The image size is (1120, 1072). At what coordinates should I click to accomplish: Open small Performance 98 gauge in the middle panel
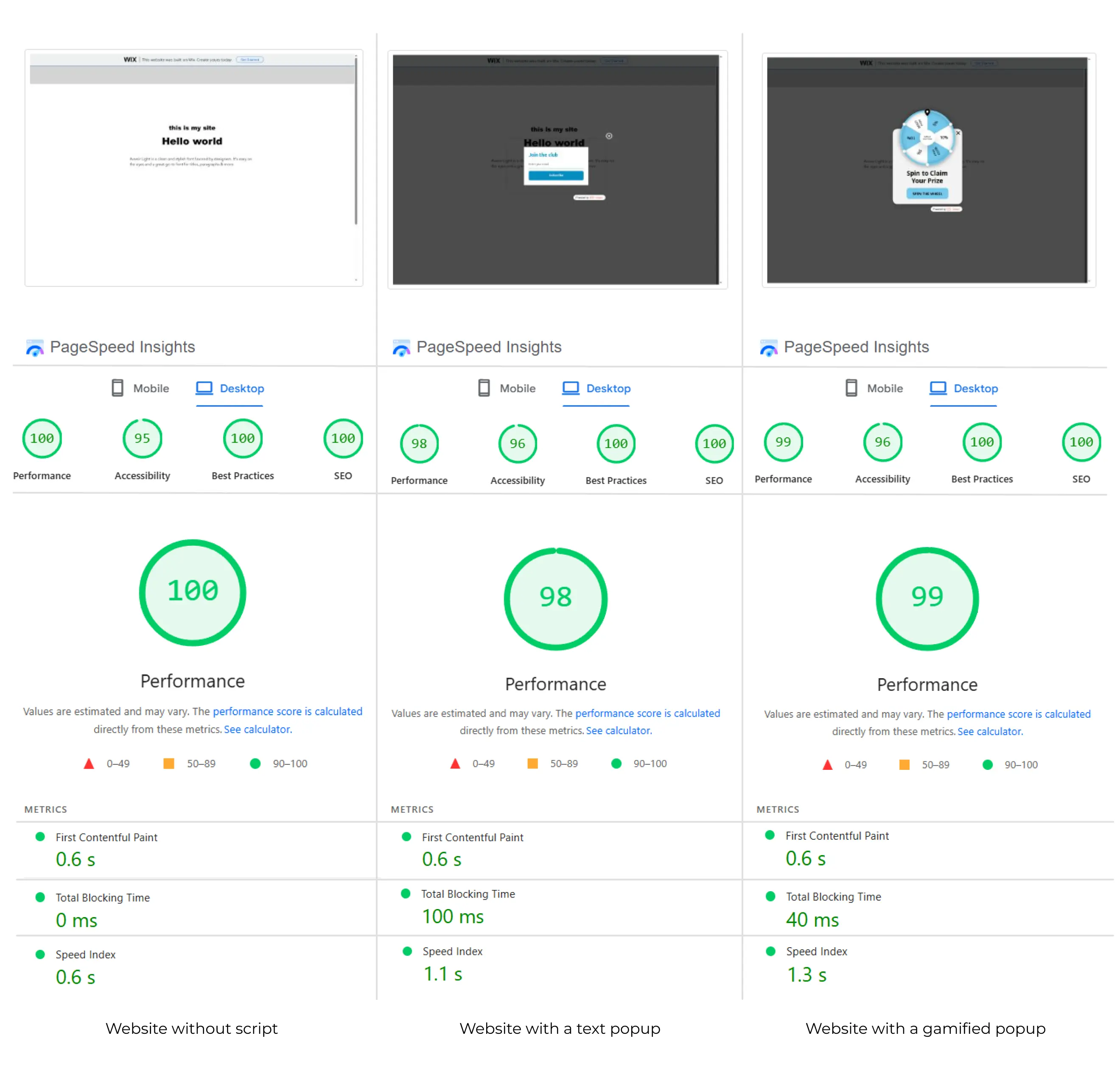coord(419,443)
